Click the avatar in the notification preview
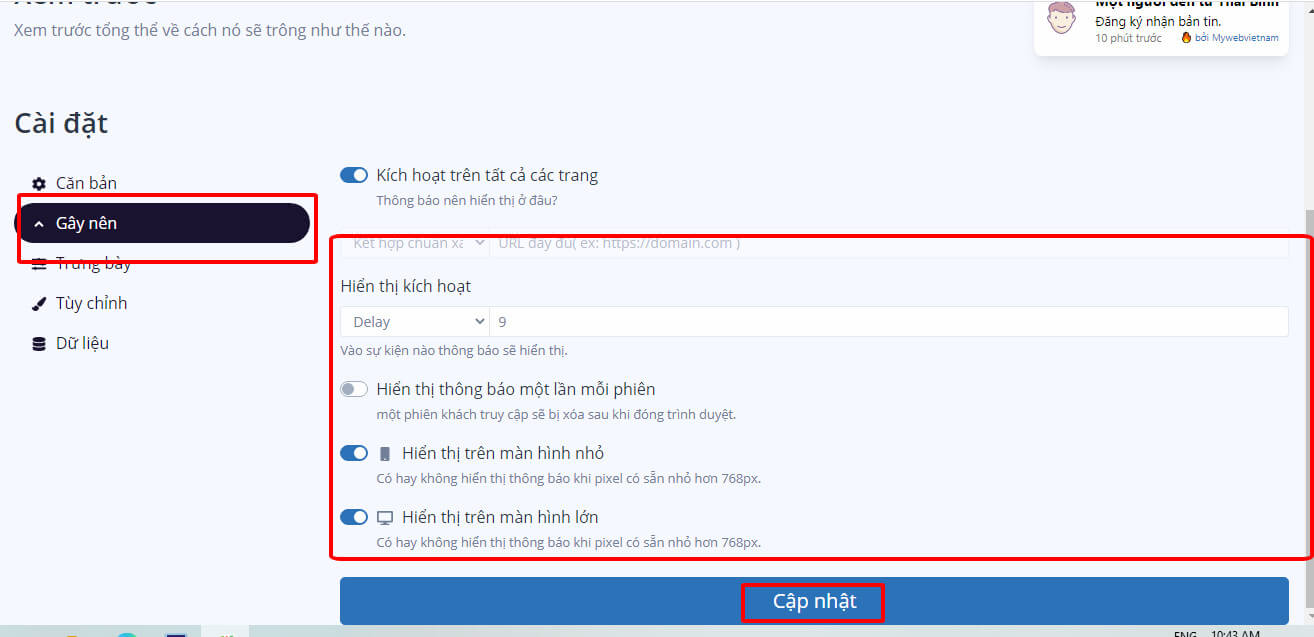Image resolution: width=1314 pixels, height=637 pixels. (1061, 18)
